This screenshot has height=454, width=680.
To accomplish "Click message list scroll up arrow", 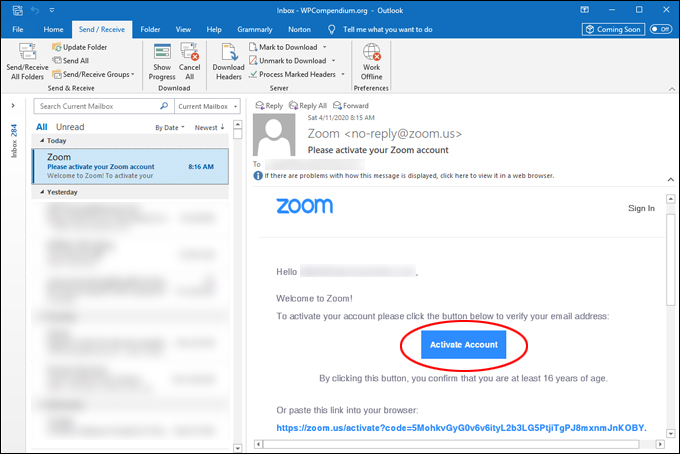I will [238, 124].
